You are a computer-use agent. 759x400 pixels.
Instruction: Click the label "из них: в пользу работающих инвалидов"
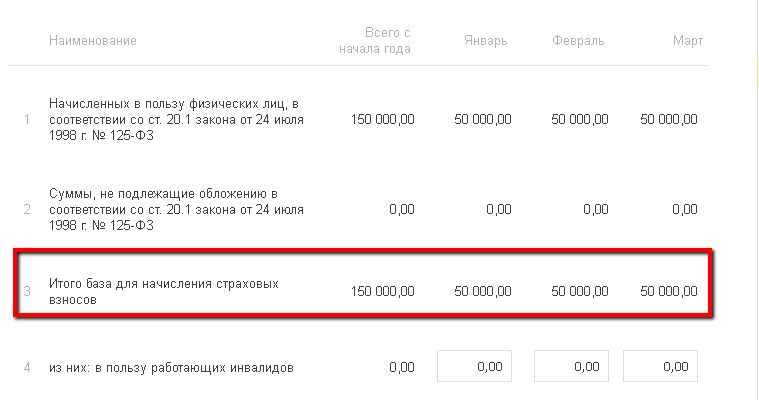pos(171,367)
